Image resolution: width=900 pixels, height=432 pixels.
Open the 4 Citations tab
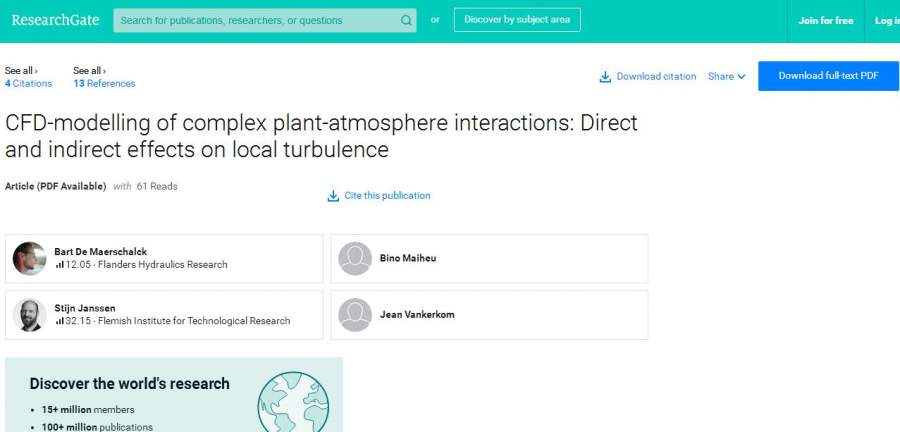[x=28, y=84]
